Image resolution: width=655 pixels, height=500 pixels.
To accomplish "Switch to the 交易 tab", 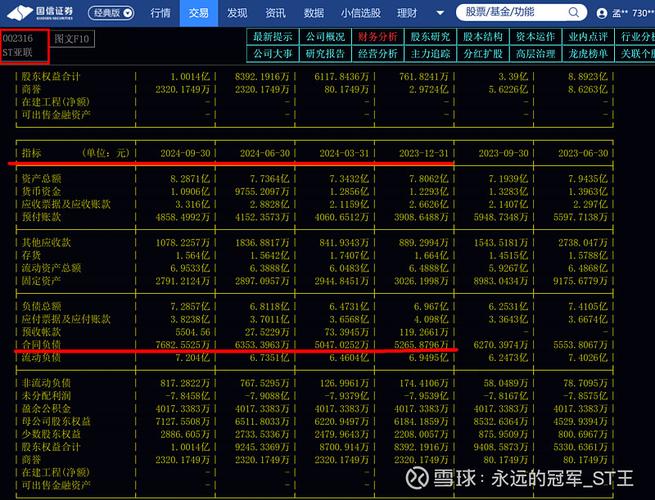I will 199,13.
